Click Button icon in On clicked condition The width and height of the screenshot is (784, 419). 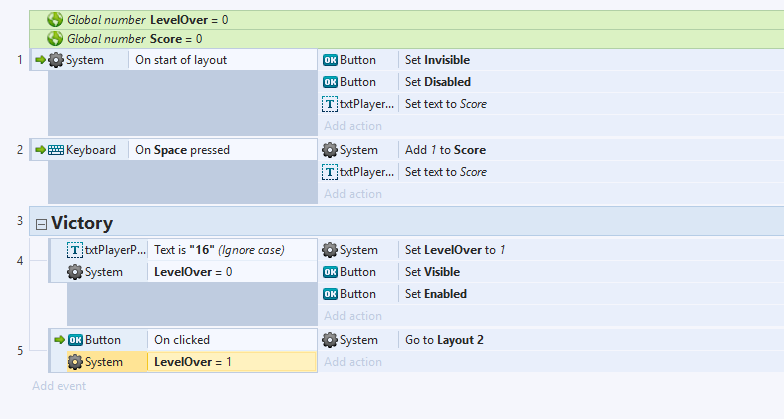(x=76, y=340)
